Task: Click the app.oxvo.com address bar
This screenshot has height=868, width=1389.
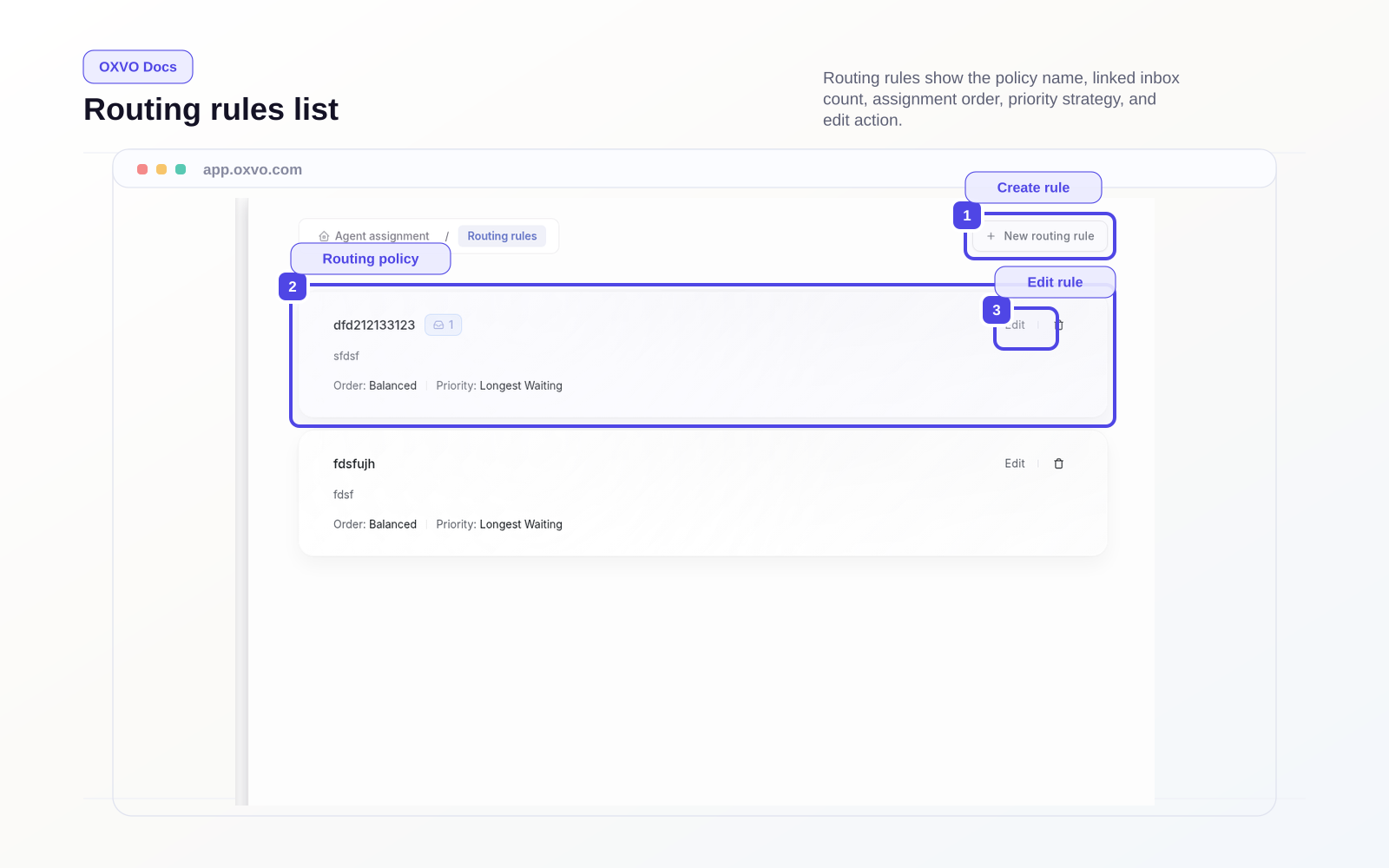Action: [x=253, y=169]
